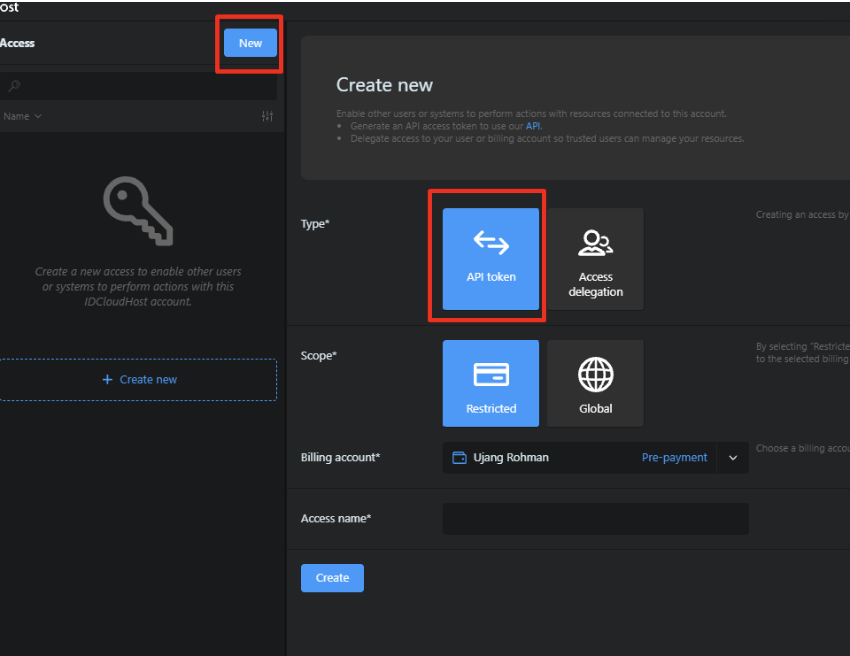Click the API link in the description
Screen dimensions: 850x656
[x=533, y=126]
